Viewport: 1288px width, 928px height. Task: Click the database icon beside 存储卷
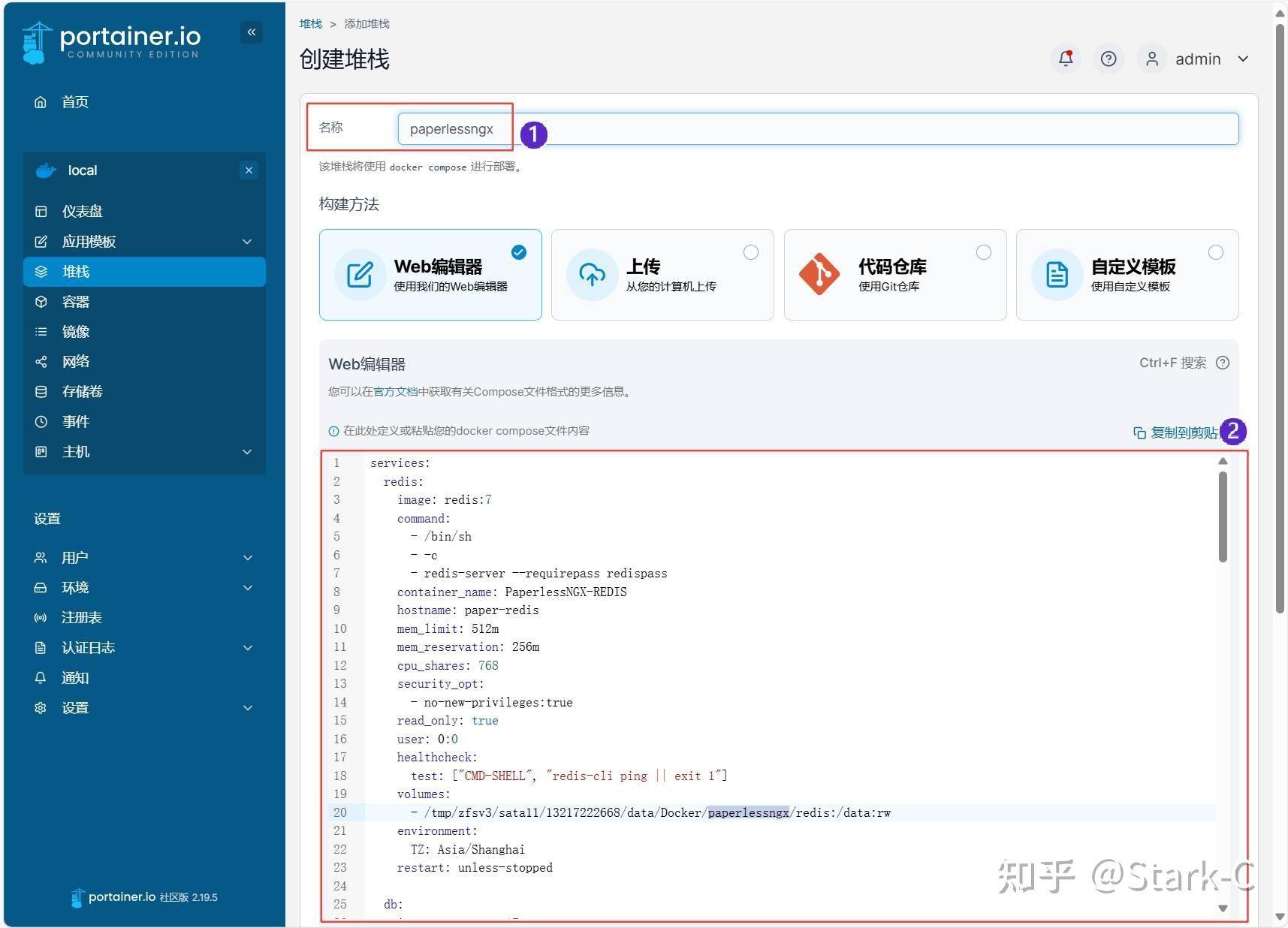[x=41, y=392]
